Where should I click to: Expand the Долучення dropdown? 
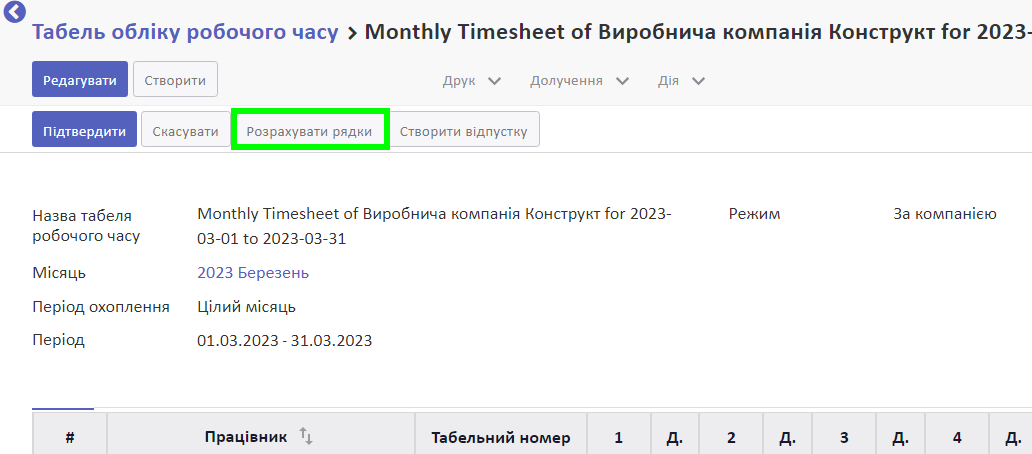tap(580, 81)
